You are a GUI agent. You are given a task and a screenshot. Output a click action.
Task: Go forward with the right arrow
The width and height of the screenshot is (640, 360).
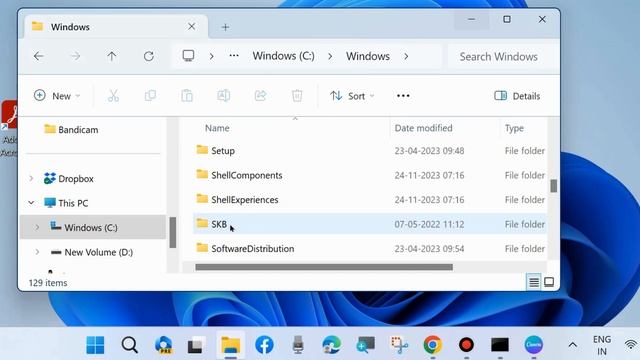point(75,56)
